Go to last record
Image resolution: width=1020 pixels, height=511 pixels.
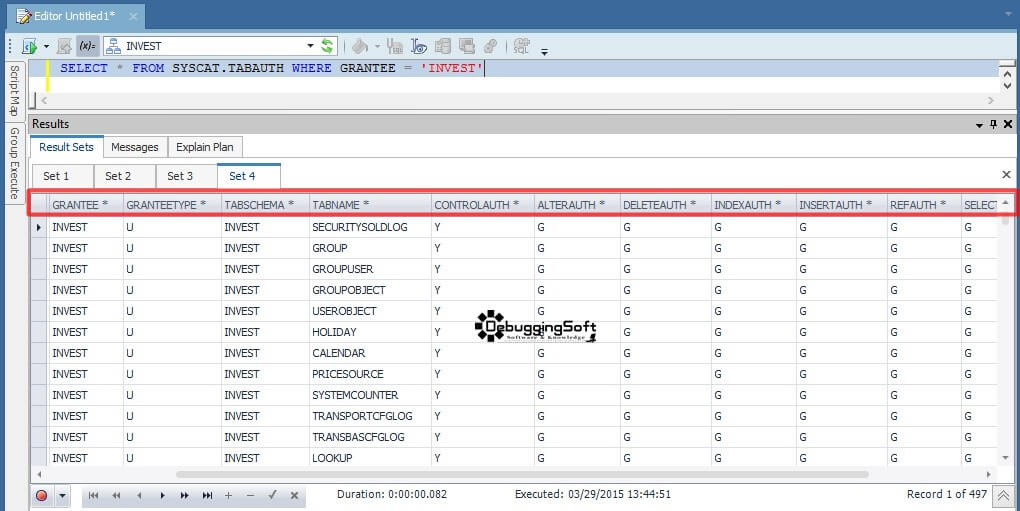208,495
